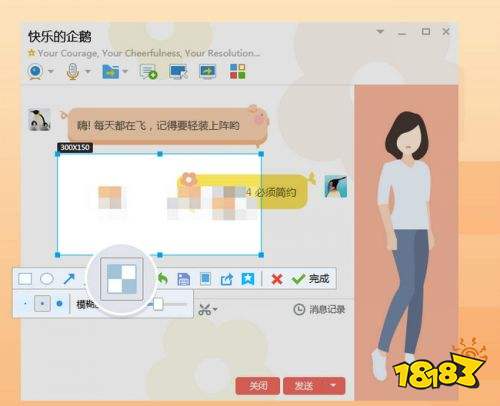Click the 关闭 button
The height and width of the screenshot is (406, 500).
tap(258, 386)
